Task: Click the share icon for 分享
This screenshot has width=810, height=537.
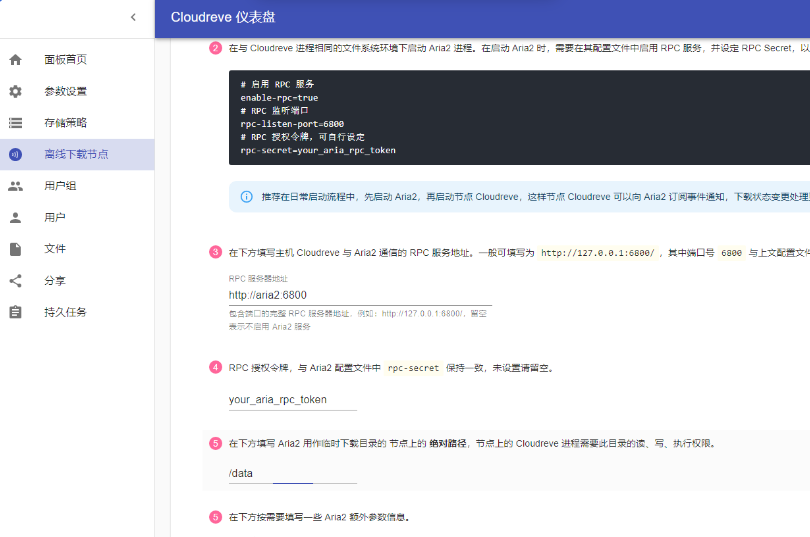Action: coord(15,281)
